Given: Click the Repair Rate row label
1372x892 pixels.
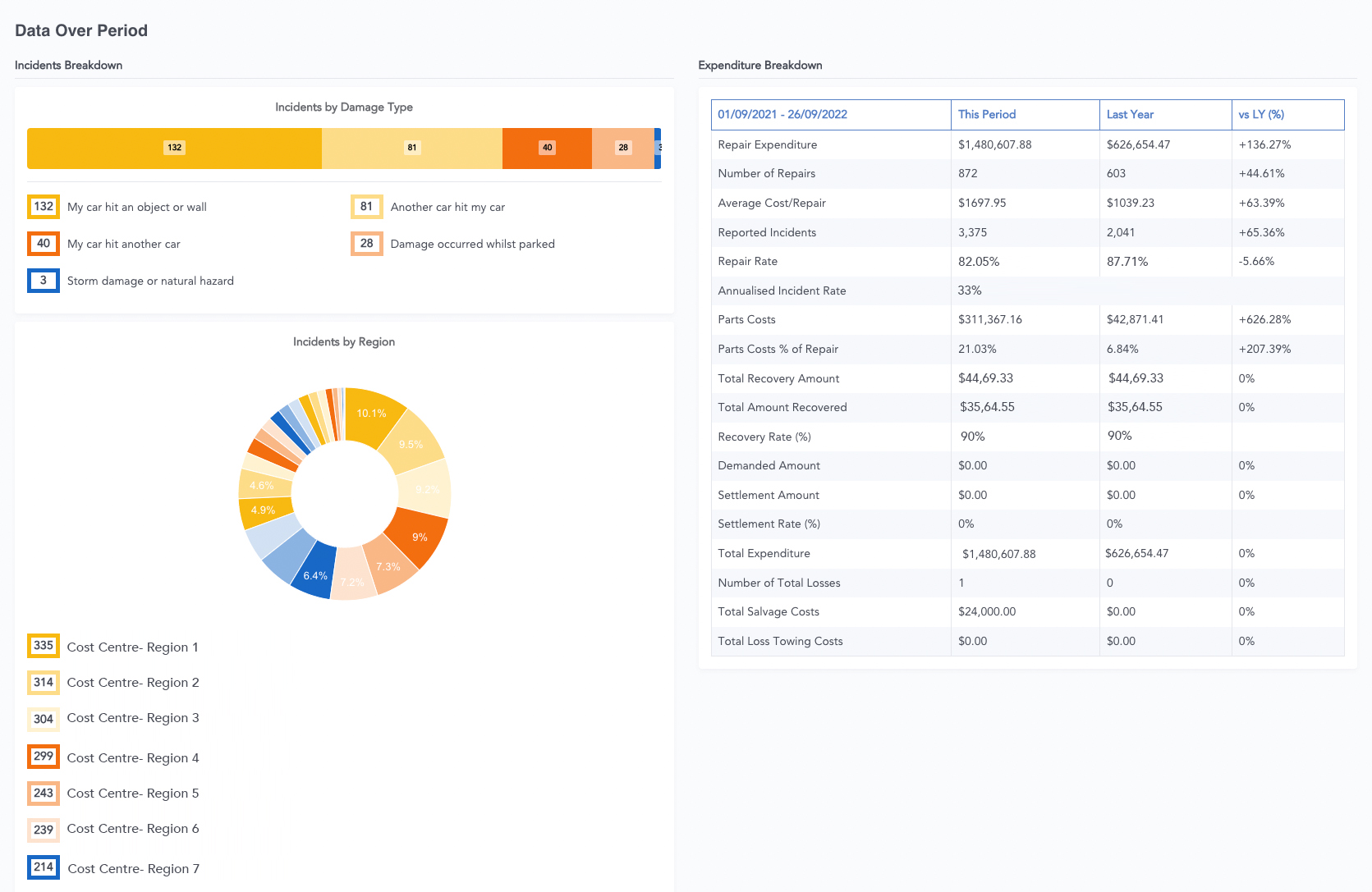Looking at the screenshot, I should click(x=748, y=261).
